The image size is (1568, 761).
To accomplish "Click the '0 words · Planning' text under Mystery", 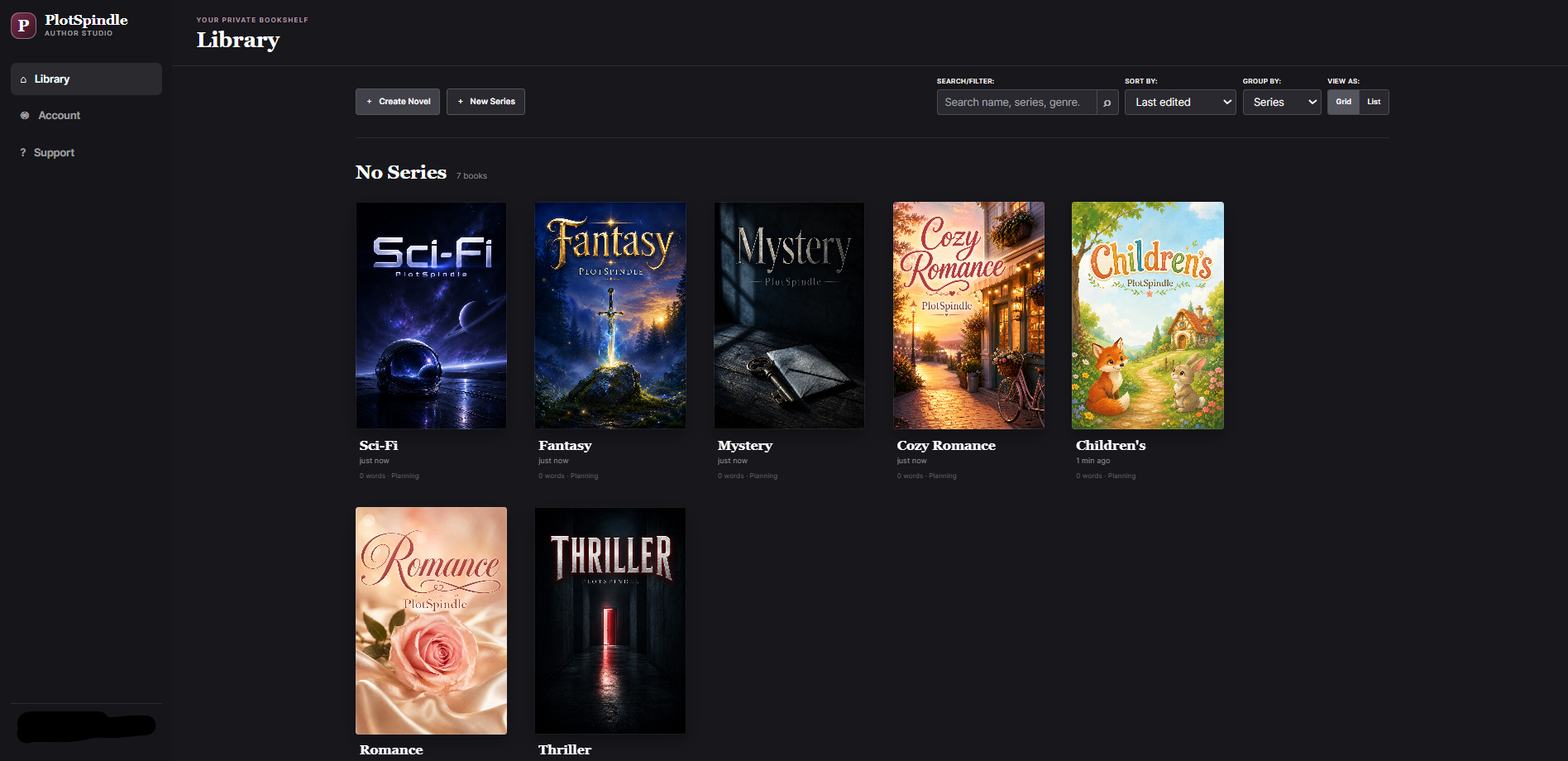I will coord(748,476).
